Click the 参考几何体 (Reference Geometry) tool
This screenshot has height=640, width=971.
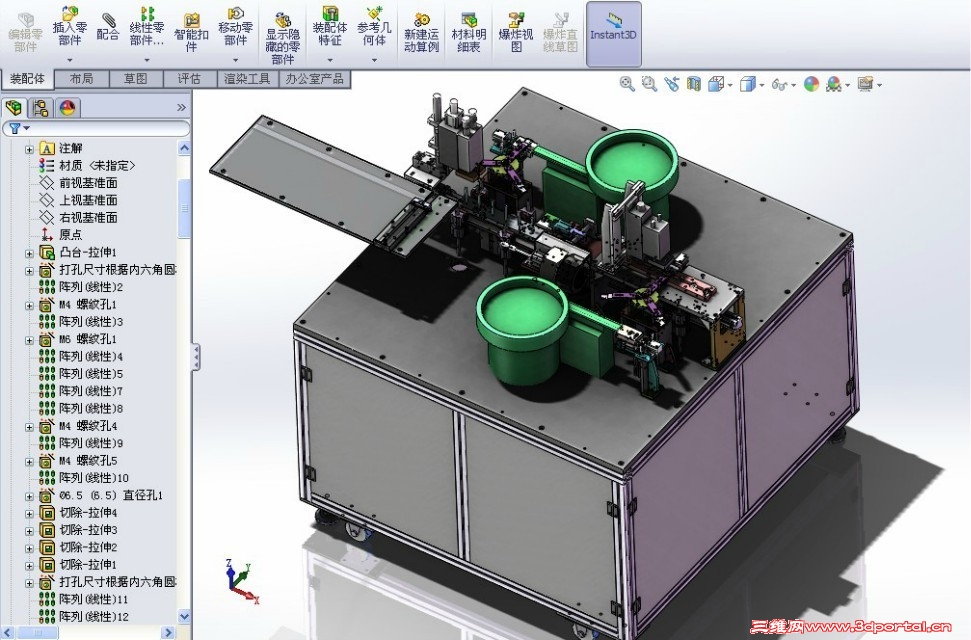click(x=374, y=26)
